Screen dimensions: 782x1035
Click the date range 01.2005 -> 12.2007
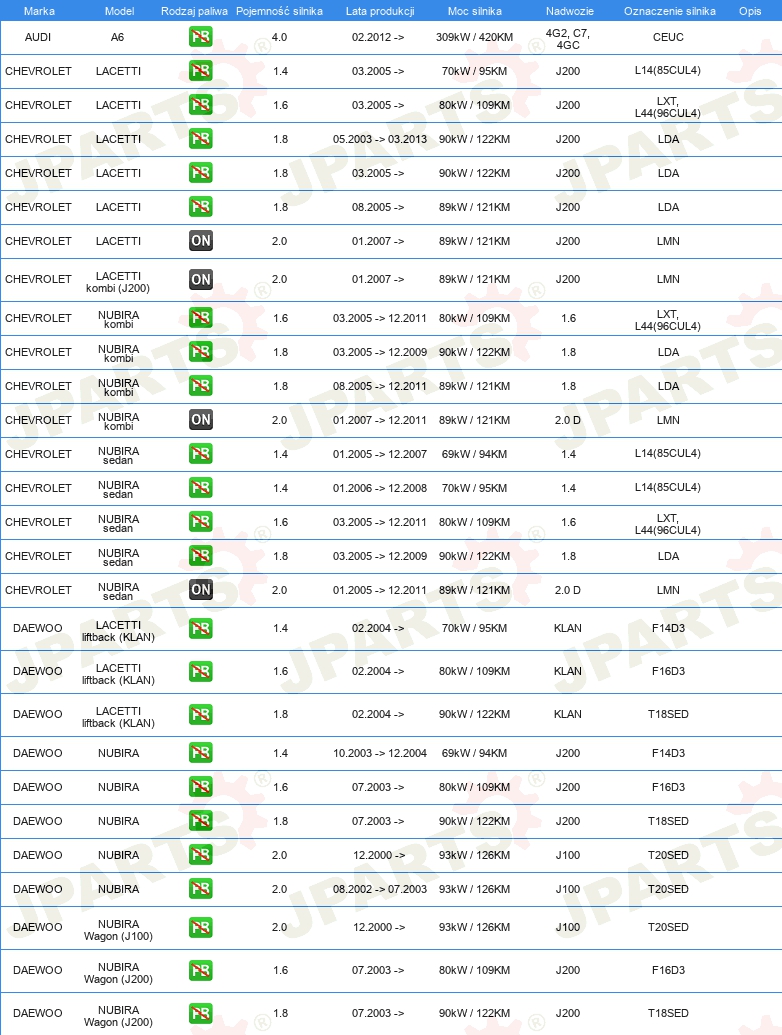click(x=380, y=454)
